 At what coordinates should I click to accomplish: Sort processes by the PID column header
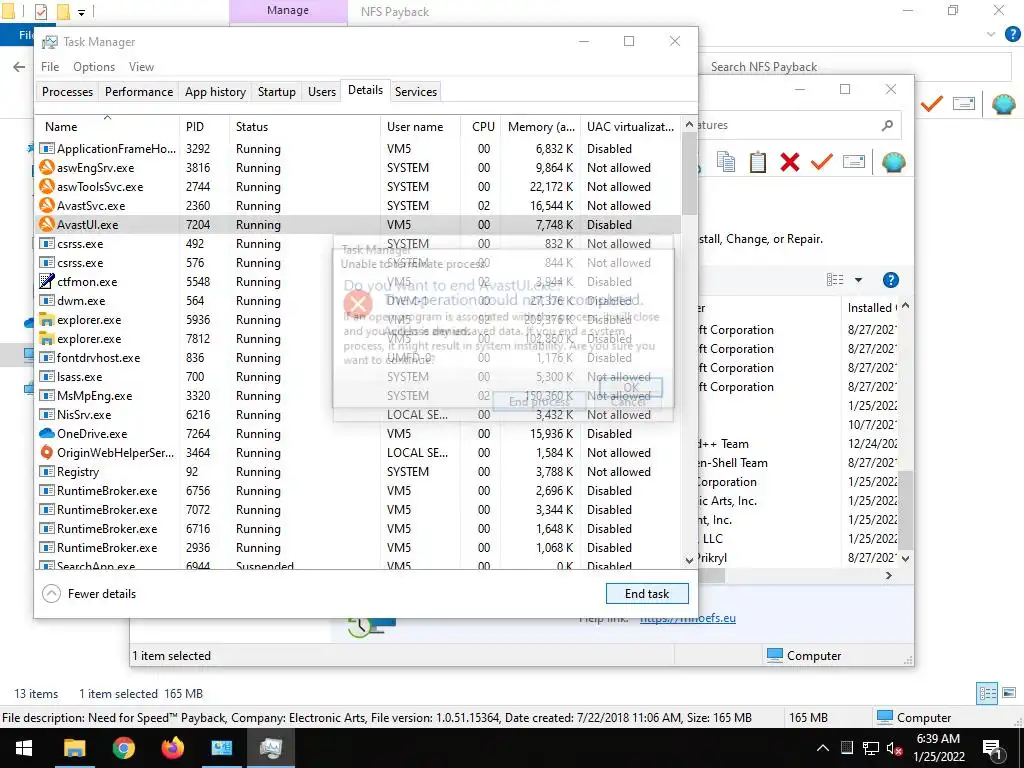pyautogui.click(x=204, y=127)
